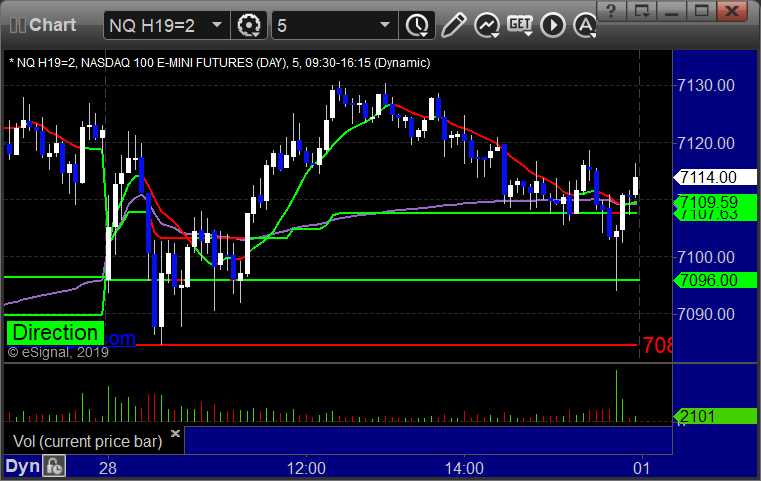
Task: Click the 7100.00 price axis label
Action: 706,257
